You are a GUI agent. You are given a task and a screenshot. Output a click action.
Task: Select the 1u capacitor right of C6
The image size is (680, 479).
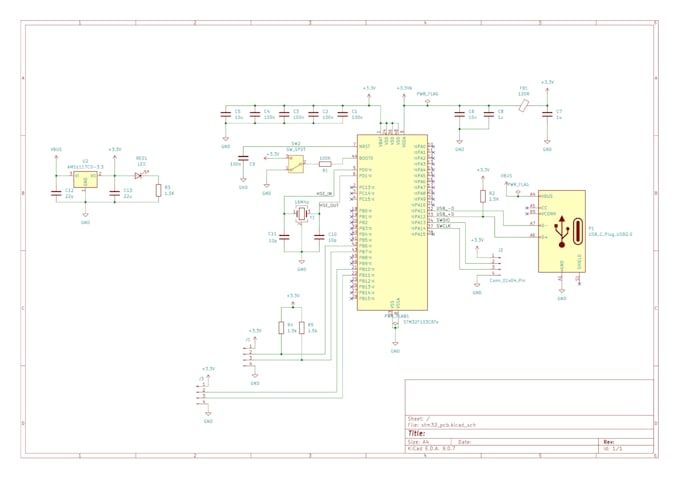pyautogui.click(x=489, y=114)
